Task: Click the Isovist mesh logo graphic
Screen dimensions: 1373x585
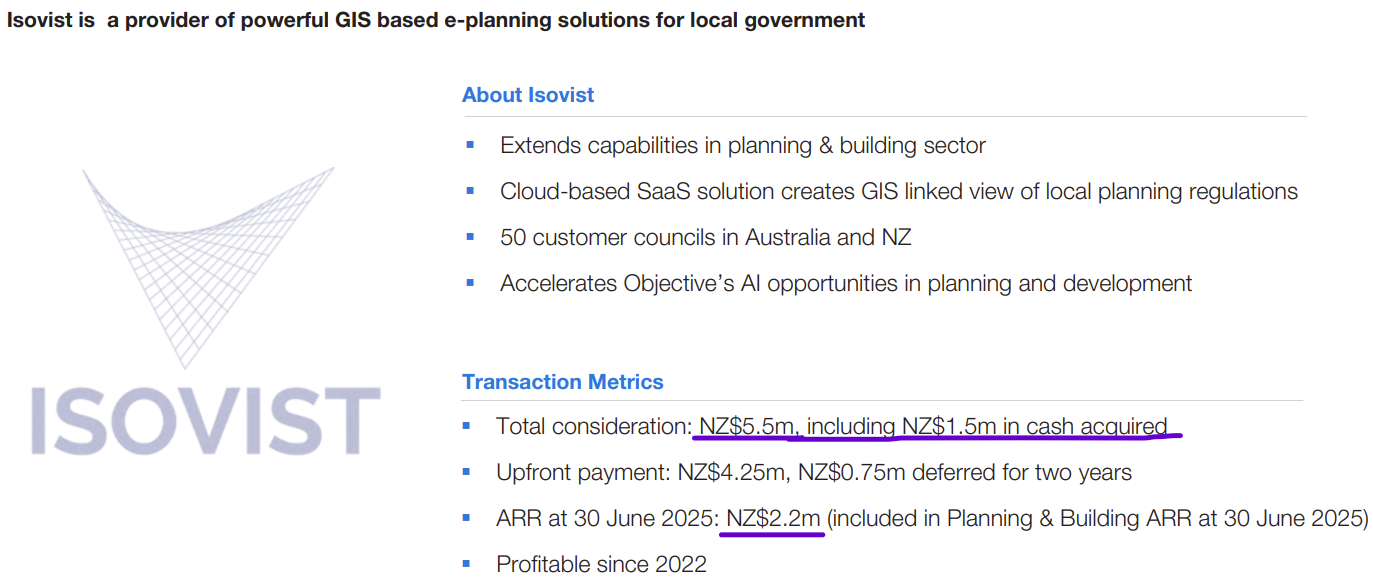Action: tap(207, 260)
